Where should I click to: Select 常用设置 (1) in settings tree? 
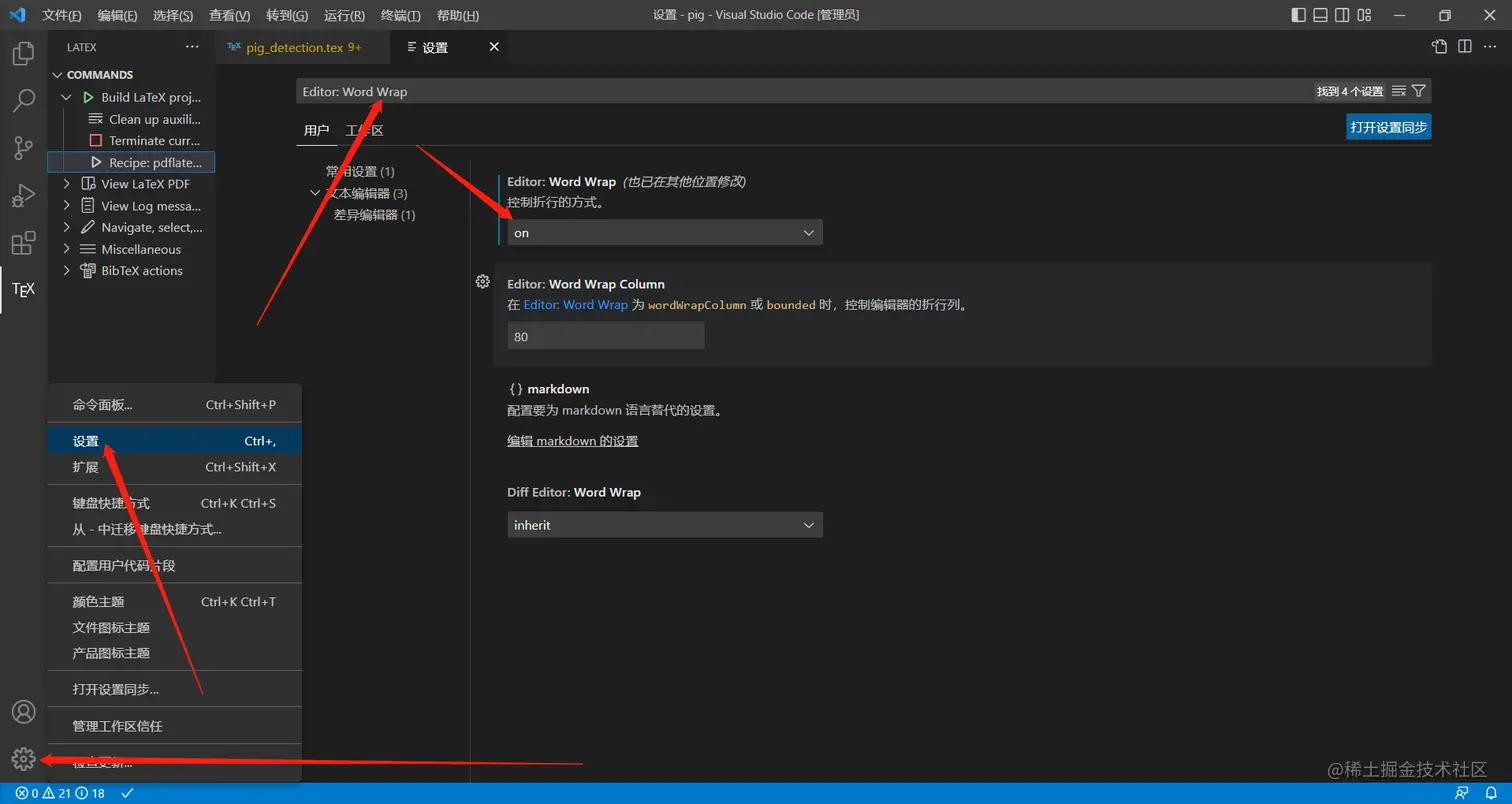pos(360,172)
